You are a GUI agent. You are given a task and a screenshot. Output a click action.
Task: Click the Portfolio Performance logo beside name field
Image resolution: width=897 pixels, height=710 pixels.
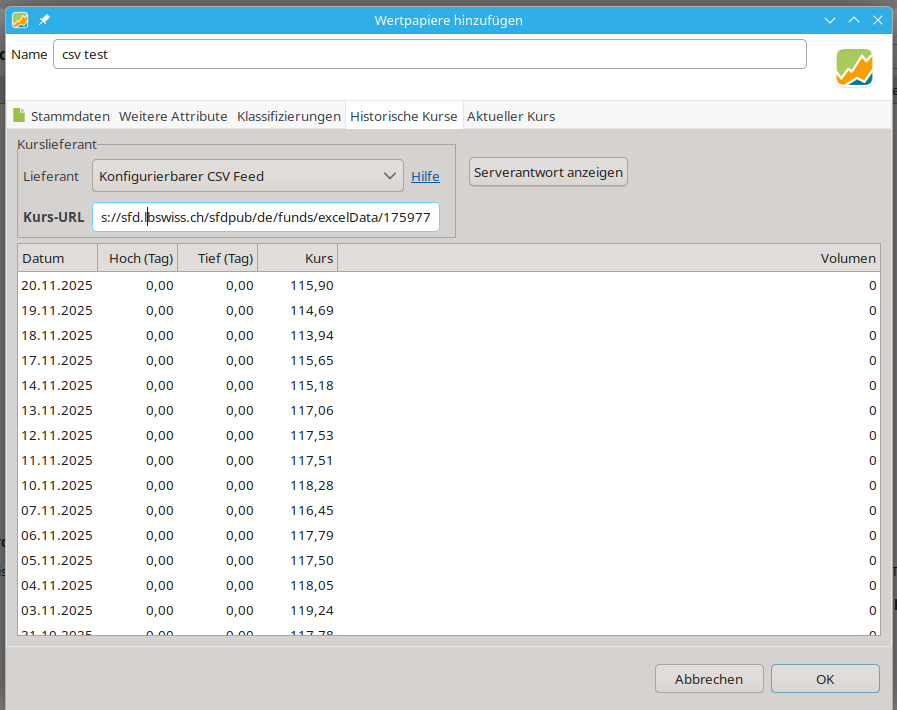(854, 67)
